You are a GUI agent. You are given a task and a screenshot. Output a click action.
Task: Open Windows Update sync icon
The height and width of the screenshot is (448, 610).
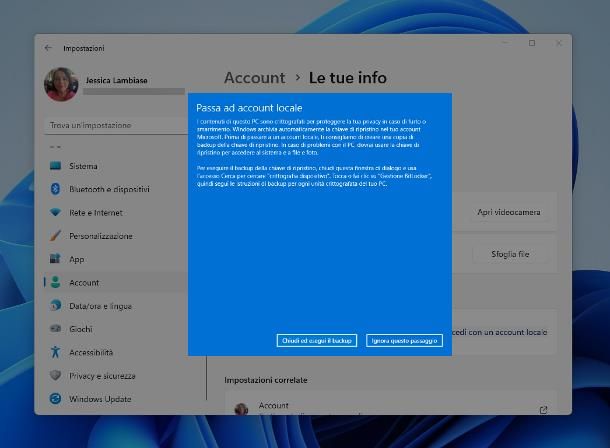coord(55,399)
